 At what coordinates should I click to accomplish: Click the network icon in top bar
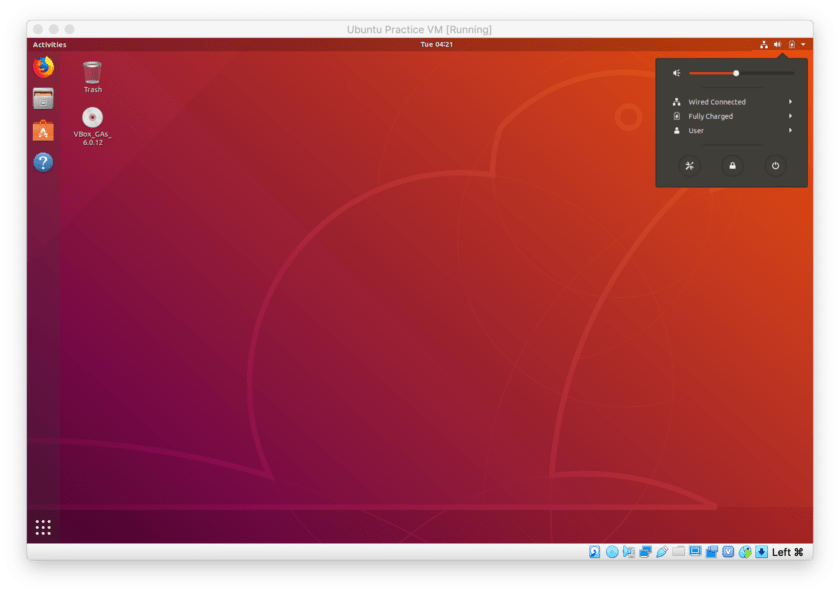[x=764, y=44]
